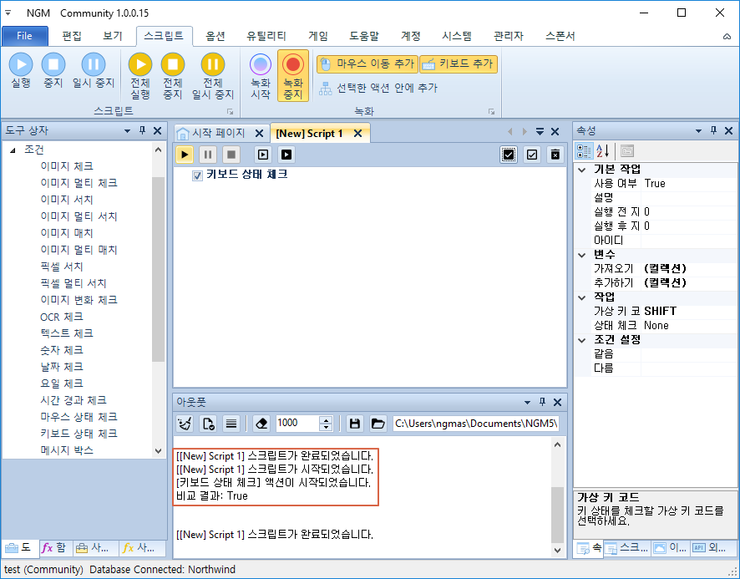The height and width of the screenshot is (579, 740).
Task: Collapse the 작업 property group
Action: [582, 297]
